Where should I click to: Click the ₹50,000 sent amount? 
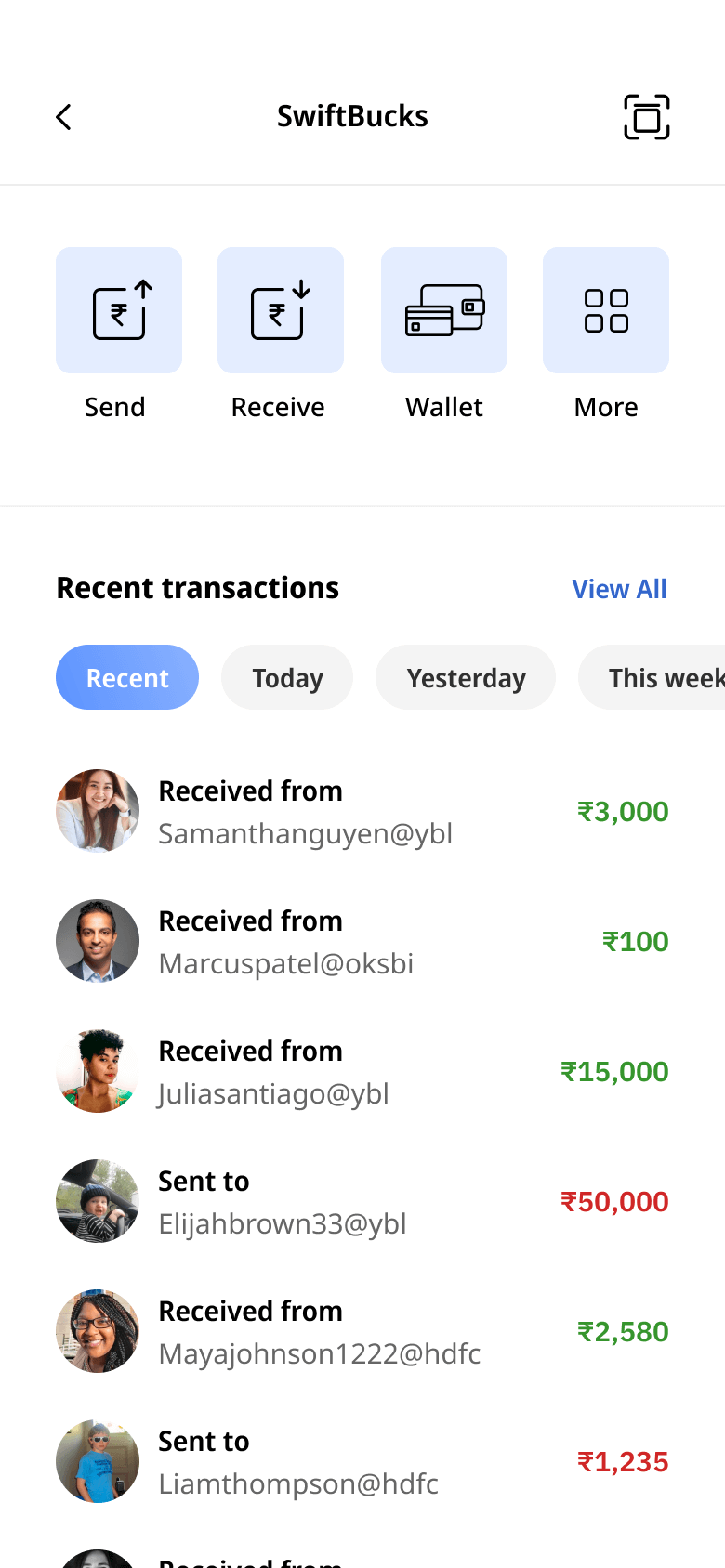[614, 1202]
